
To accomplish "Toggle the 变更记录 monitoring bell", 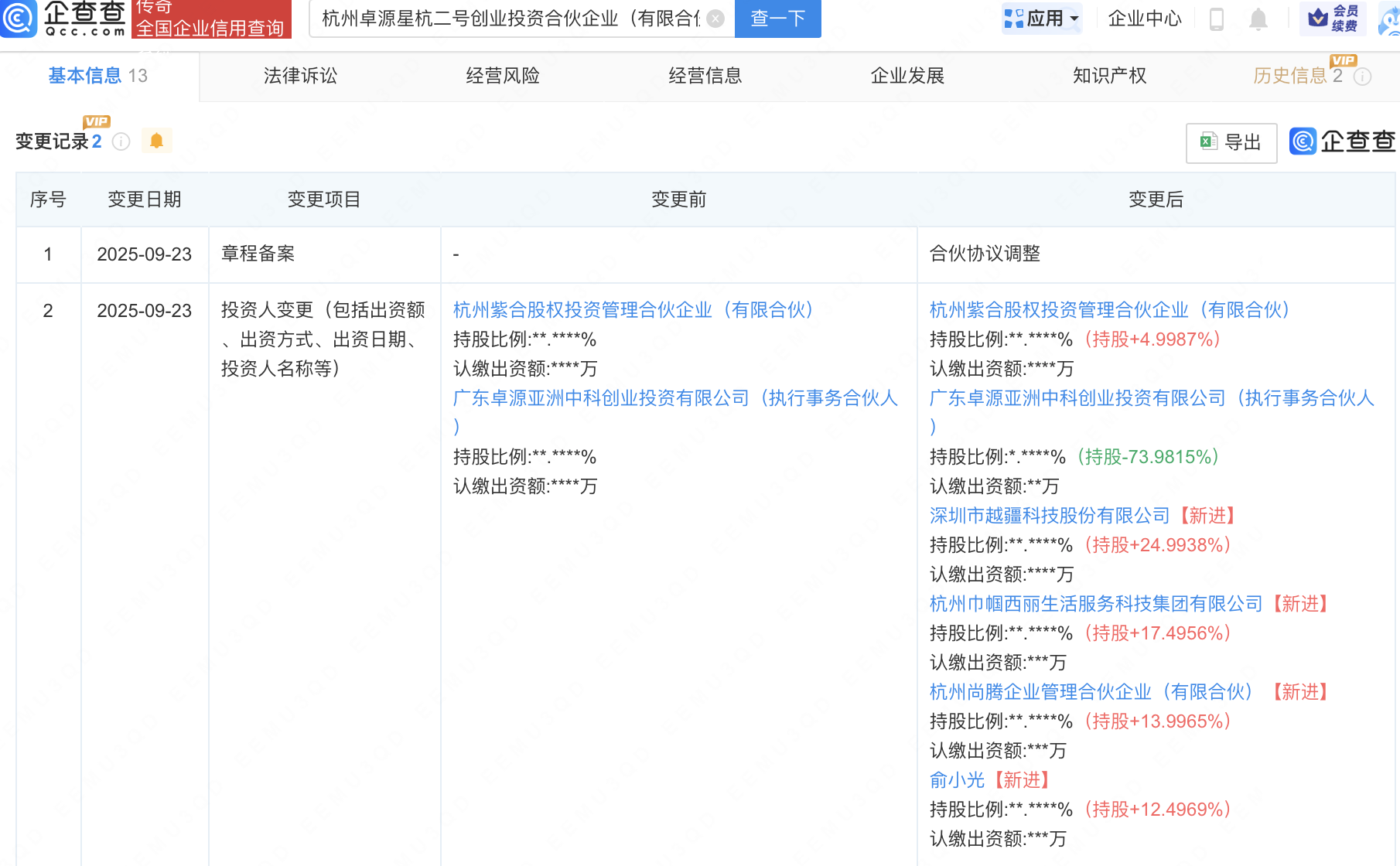I will point(157,141).
